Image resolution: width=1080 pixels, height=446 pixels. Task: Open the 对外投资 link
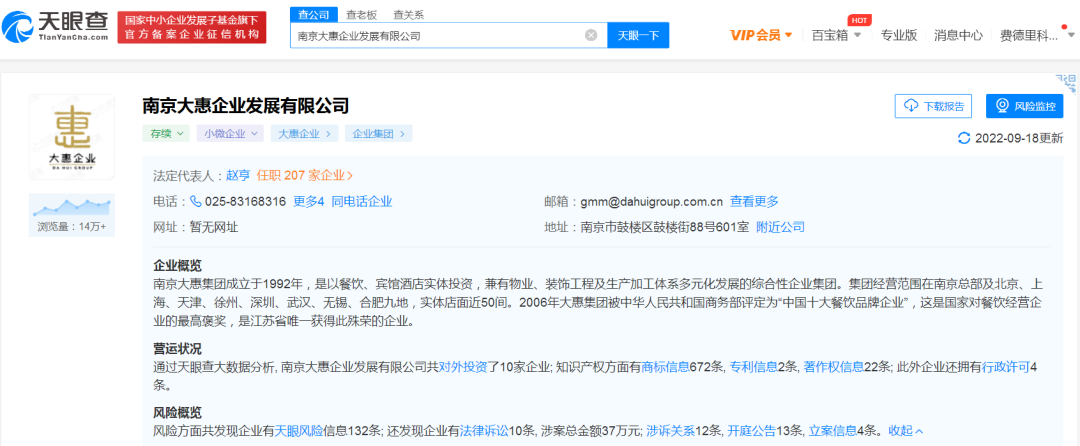pos(463,367)
